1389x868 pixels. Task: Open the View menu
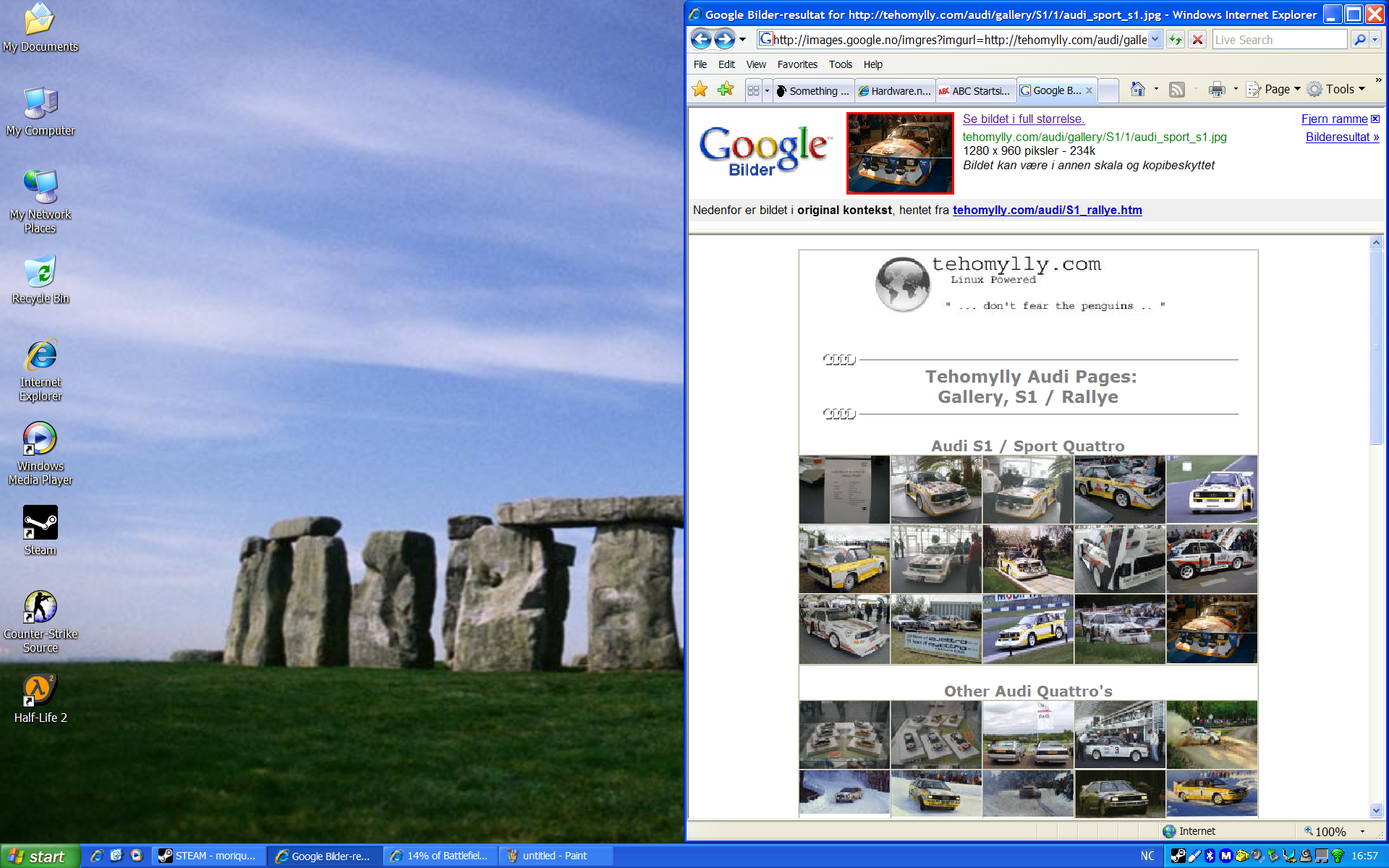point(756,64)
